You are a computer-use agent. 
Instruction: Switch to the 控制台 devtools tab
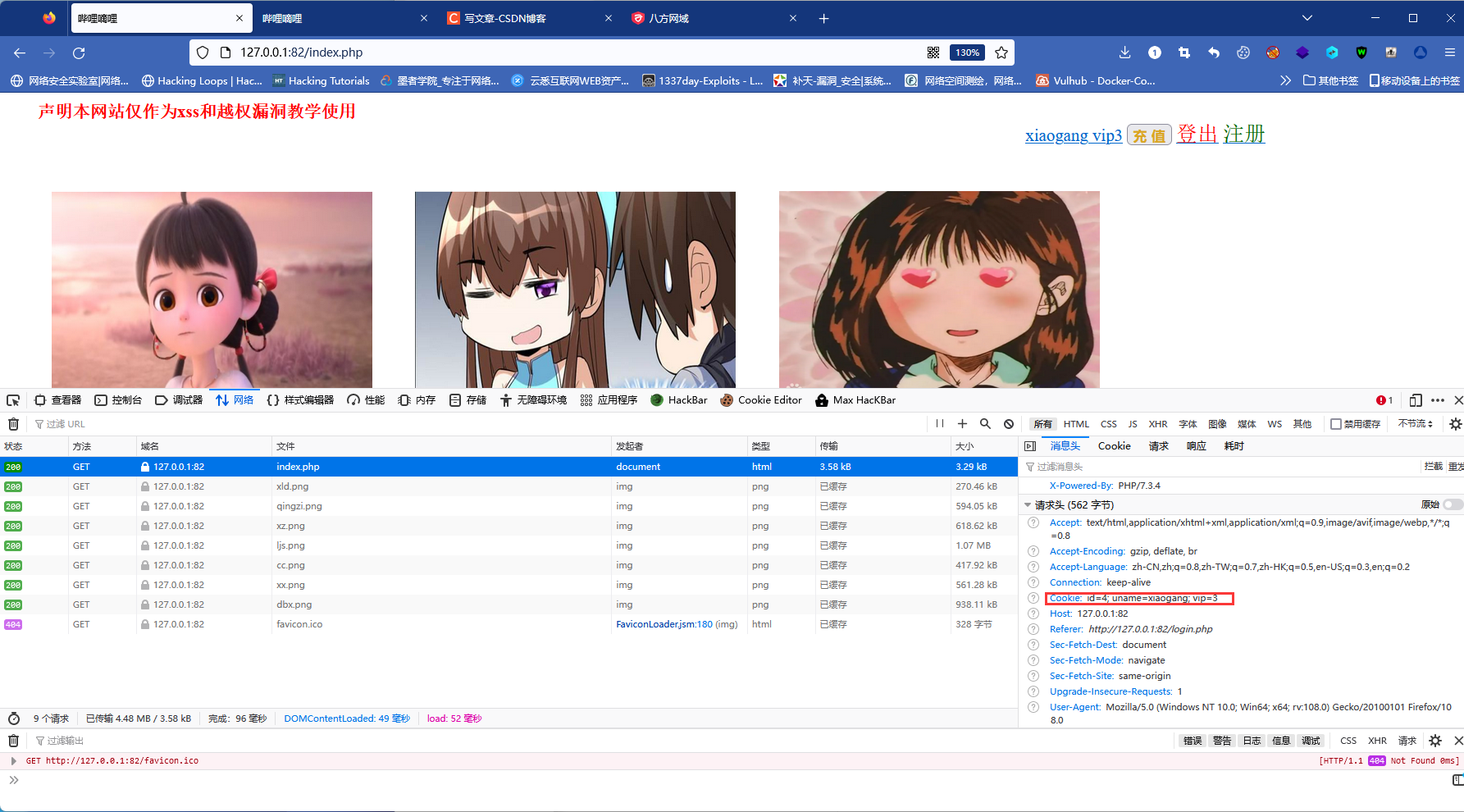pyautogui.click(x=118, y=400)
